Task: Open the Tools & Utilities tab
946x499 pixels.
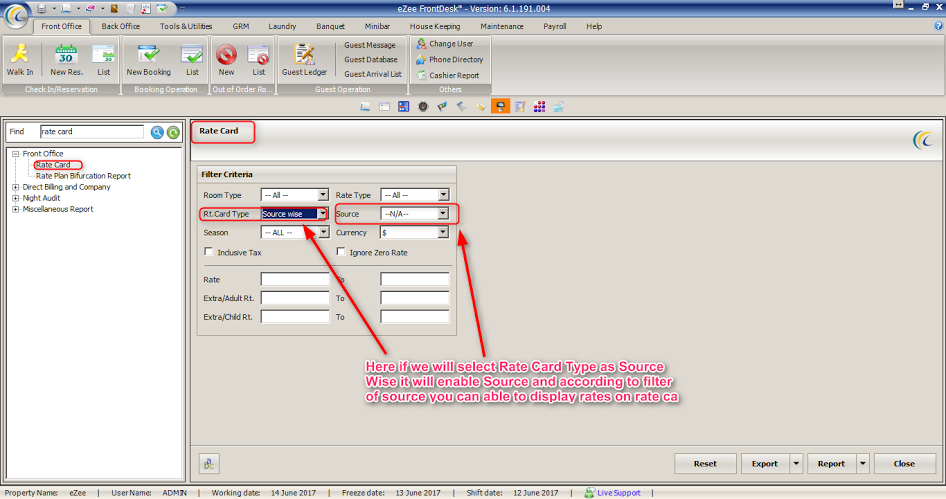Action: (186, 27)
